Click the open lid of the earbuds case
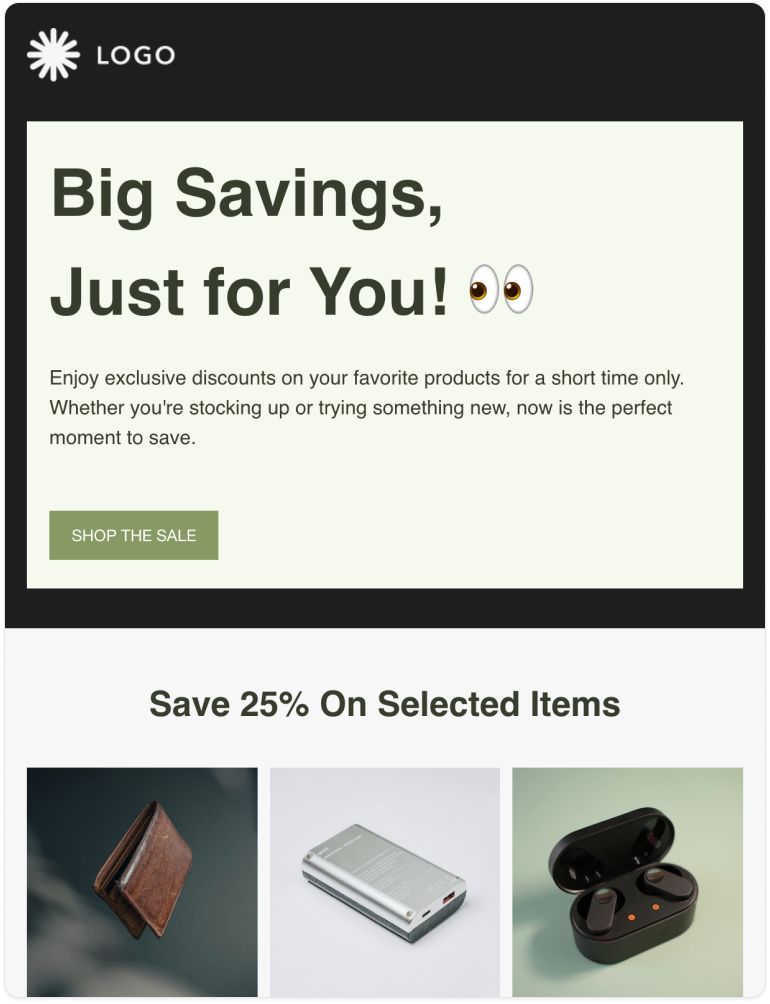Viewport: 770px width, 1004px height. (614, 839)
